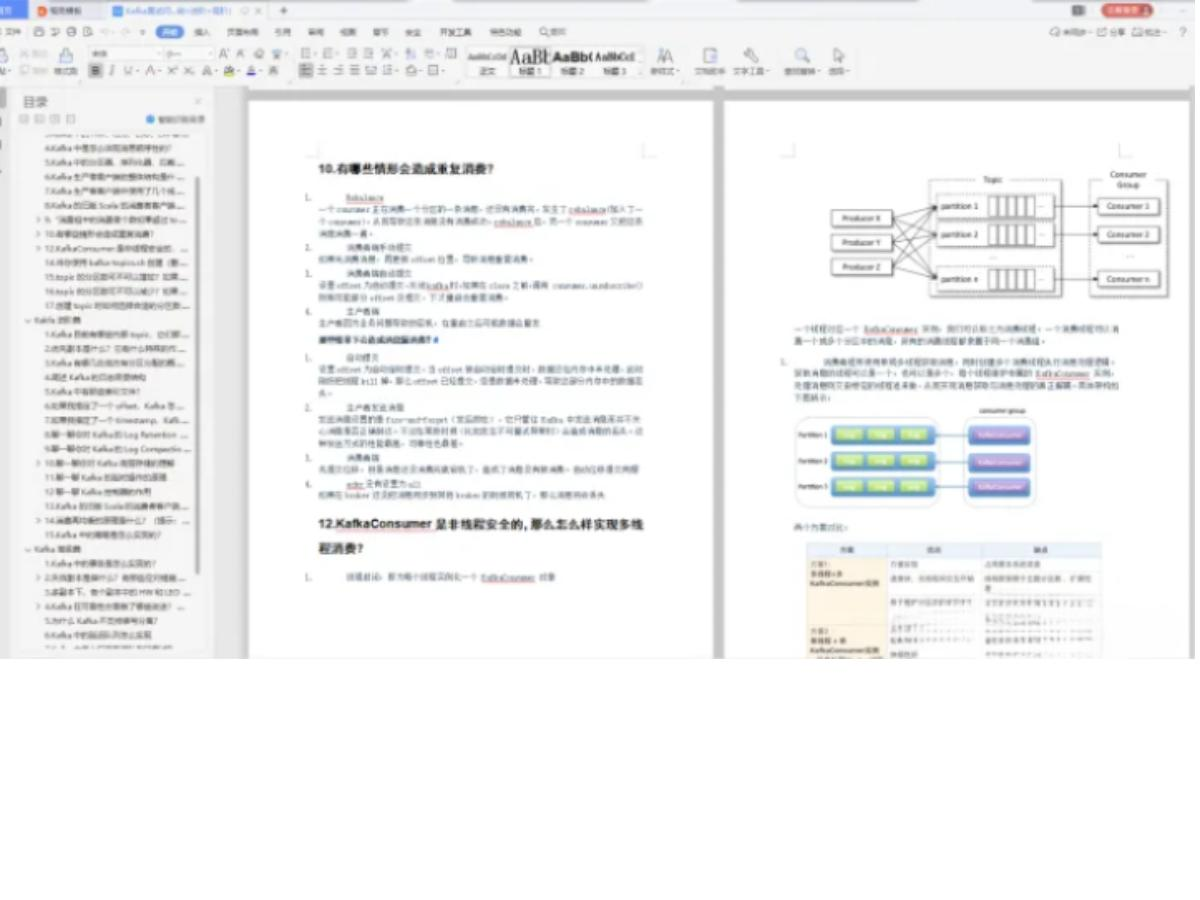Click the numbered list icon
The height and width of the screenshot is (900, 1200).
(x=327, y=54)
